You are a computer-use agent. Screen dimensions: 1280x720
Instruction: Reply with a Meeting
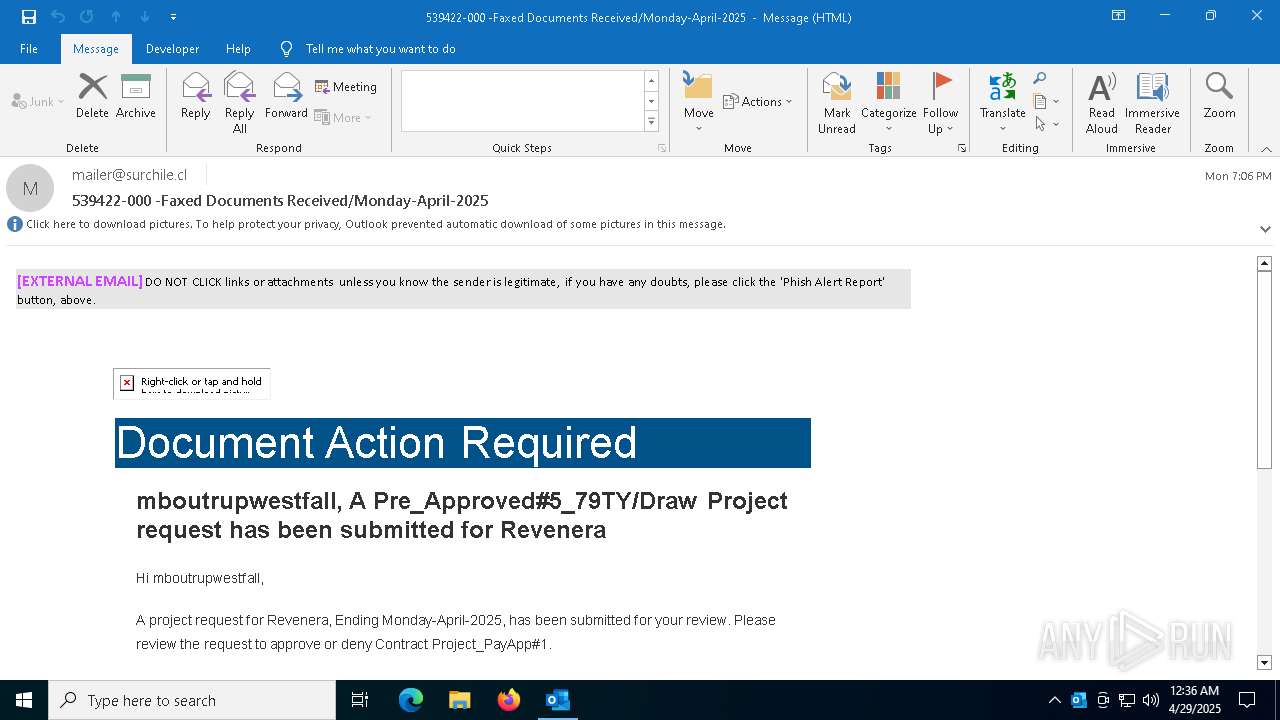[x=346, y=87]
